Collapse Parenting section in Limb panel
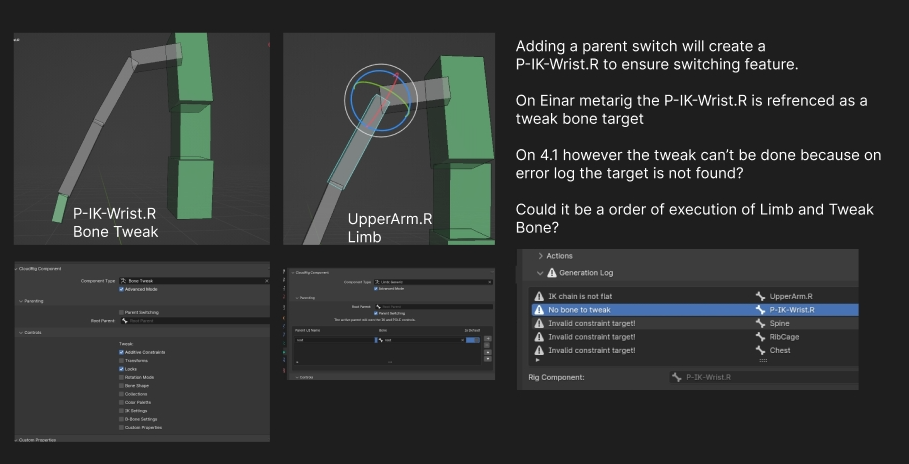The image size is (909, 464). (x=297, y=298)
